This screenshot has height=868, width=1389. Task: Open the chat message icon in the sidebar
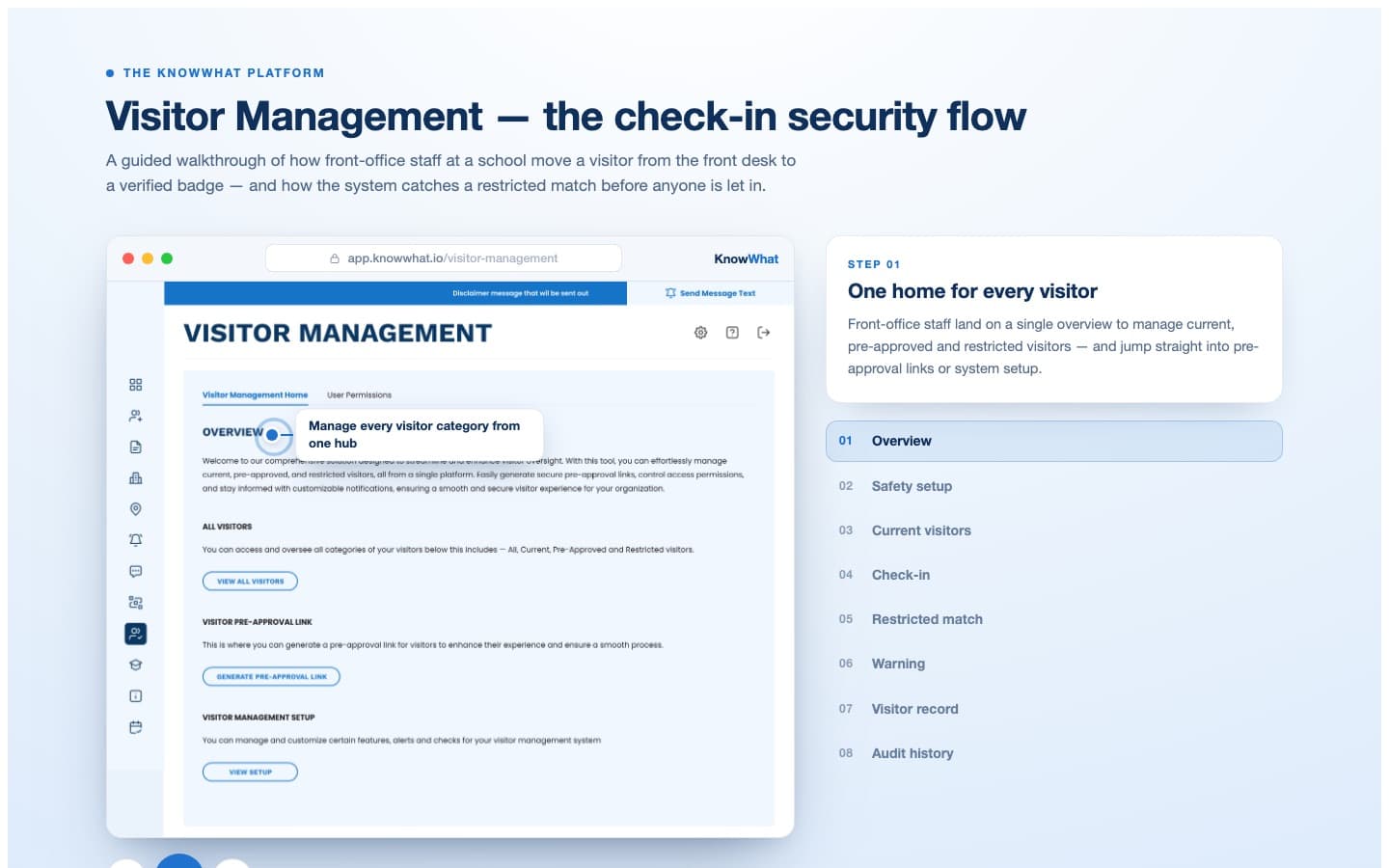135,572
